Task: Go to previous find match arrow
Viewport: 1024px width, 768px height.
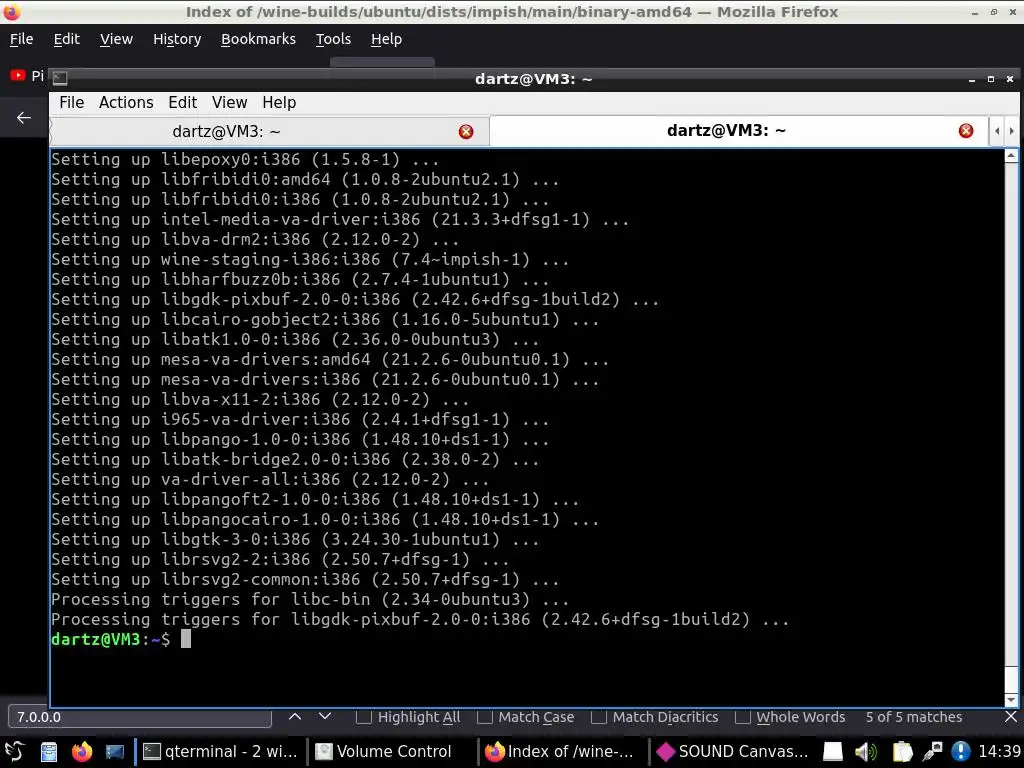Action: click(x=295, y=716)
